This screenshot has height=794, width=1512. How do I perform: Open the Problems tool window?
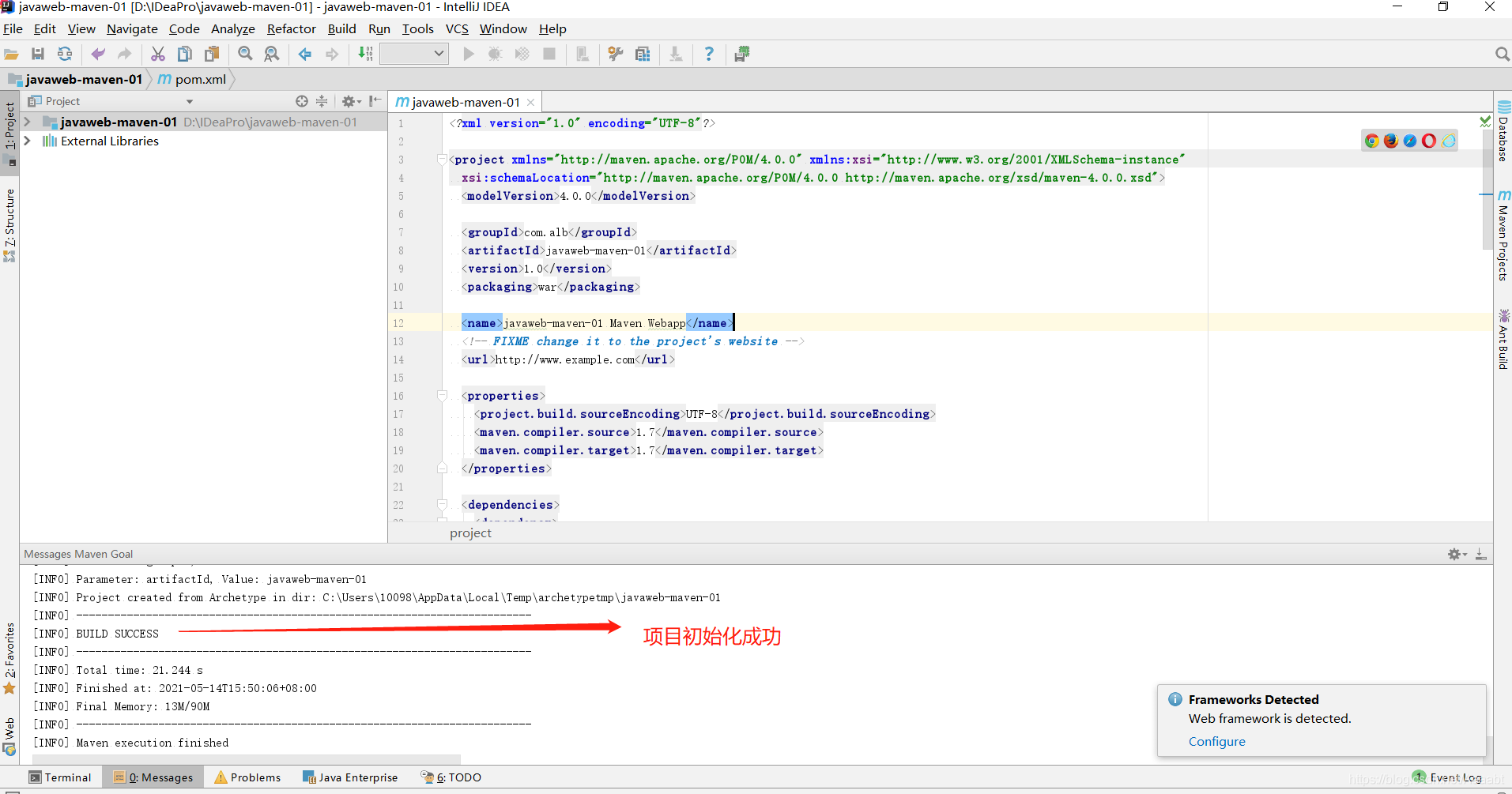(x=248, y=777)
